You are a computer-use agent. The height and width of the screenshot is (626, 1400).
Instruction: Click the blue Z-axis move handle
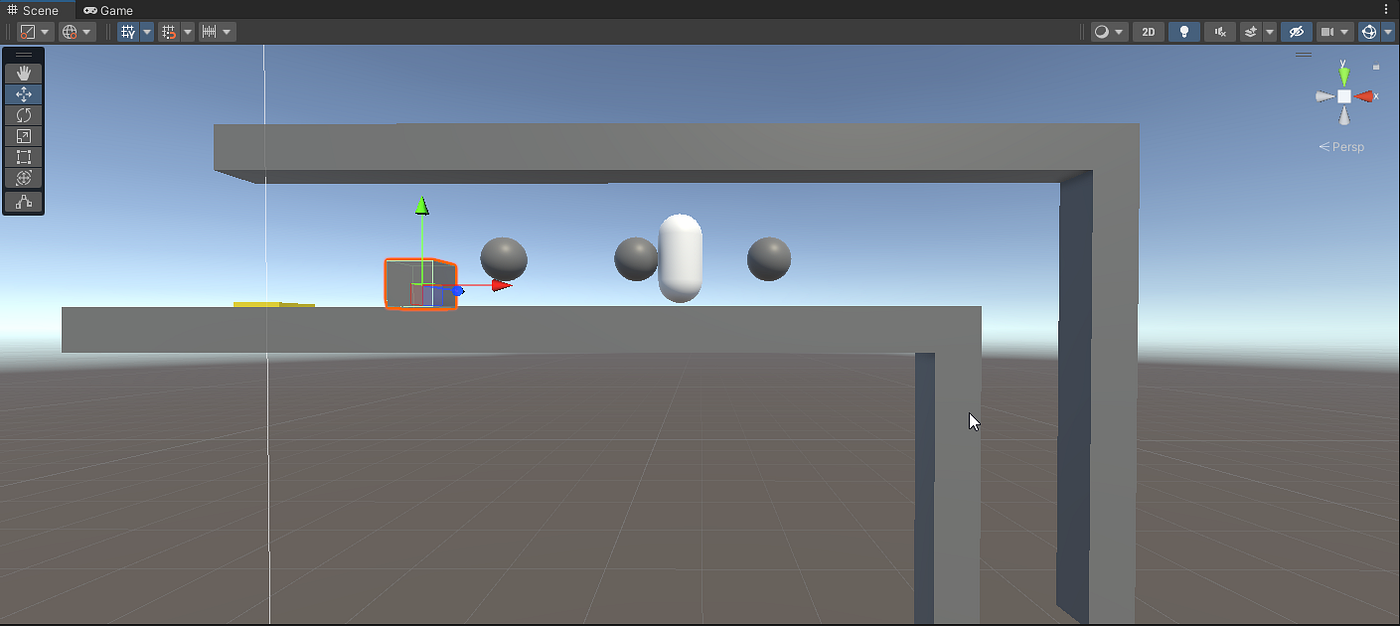[457, 290]
